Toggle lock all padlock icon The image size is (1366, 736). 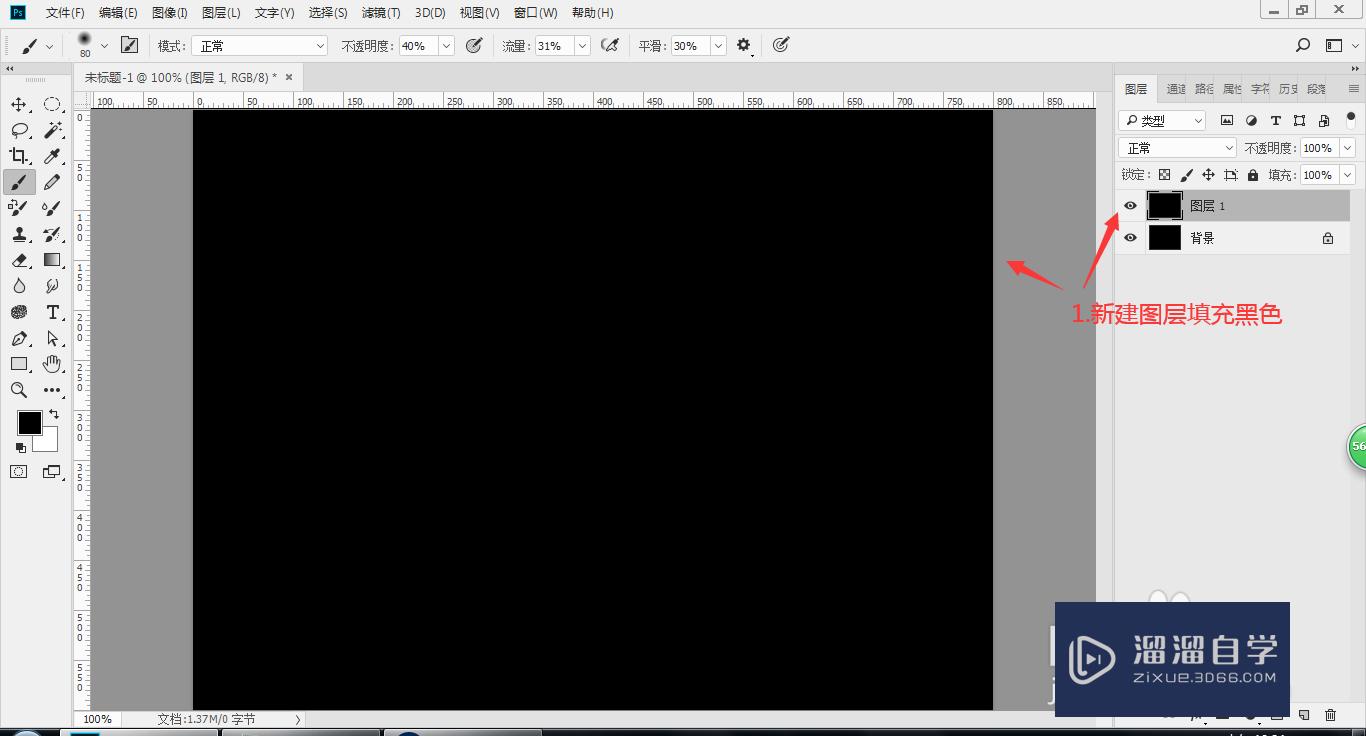(x=1253, y=175)
